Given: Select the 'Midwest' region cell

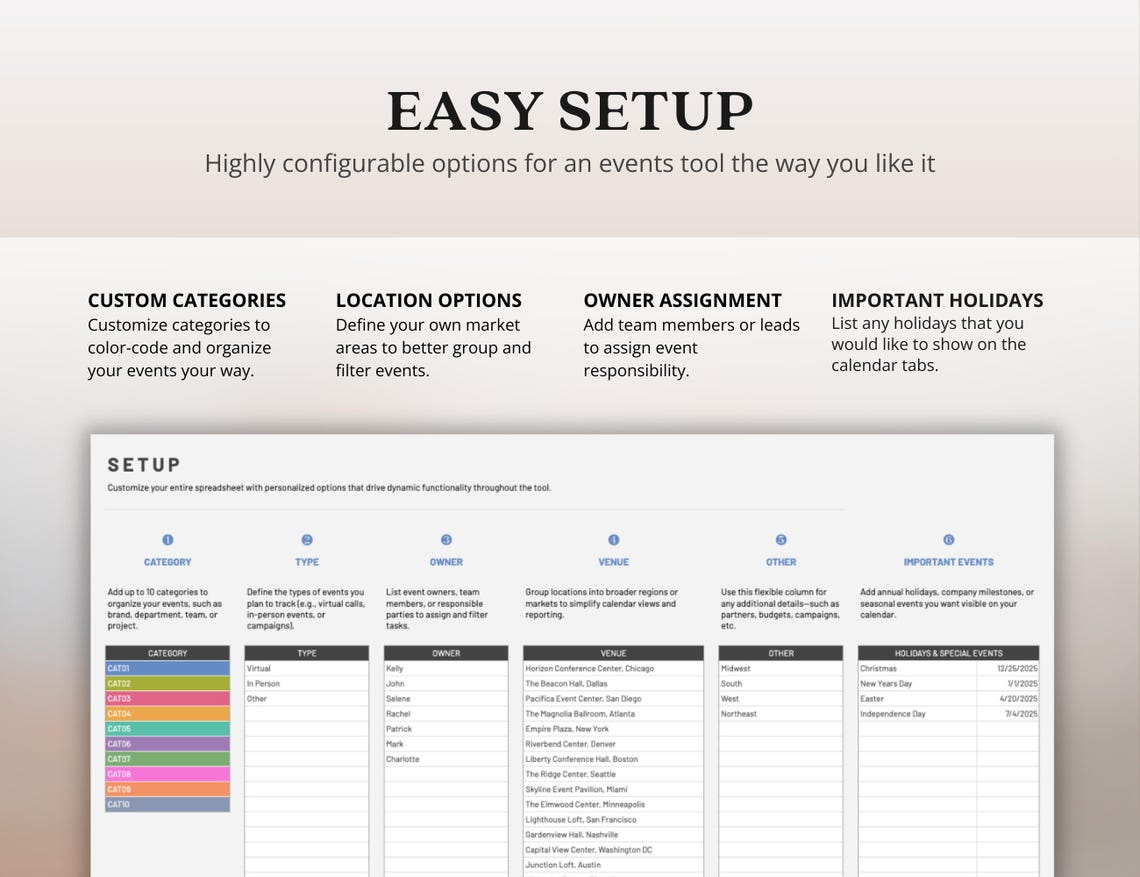Looking at the screenshot, I should (x=781, y=668).
